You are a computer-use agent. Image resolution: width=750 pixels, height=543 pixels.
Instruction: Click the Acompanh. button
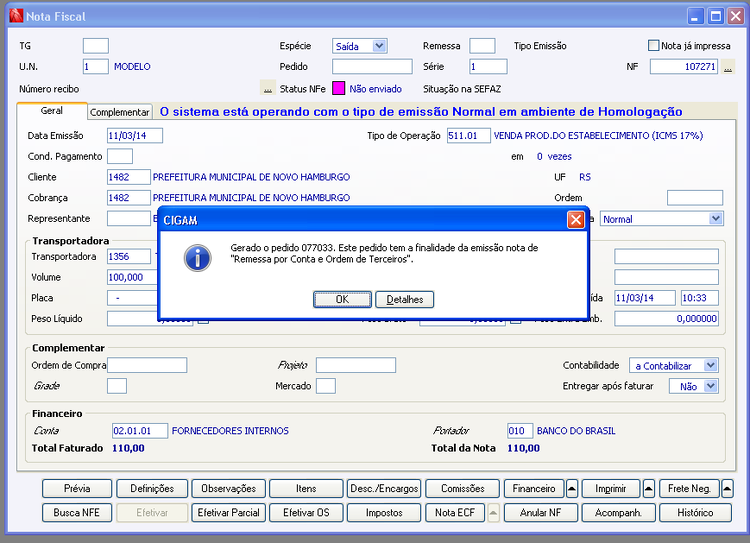coord(618,513)
